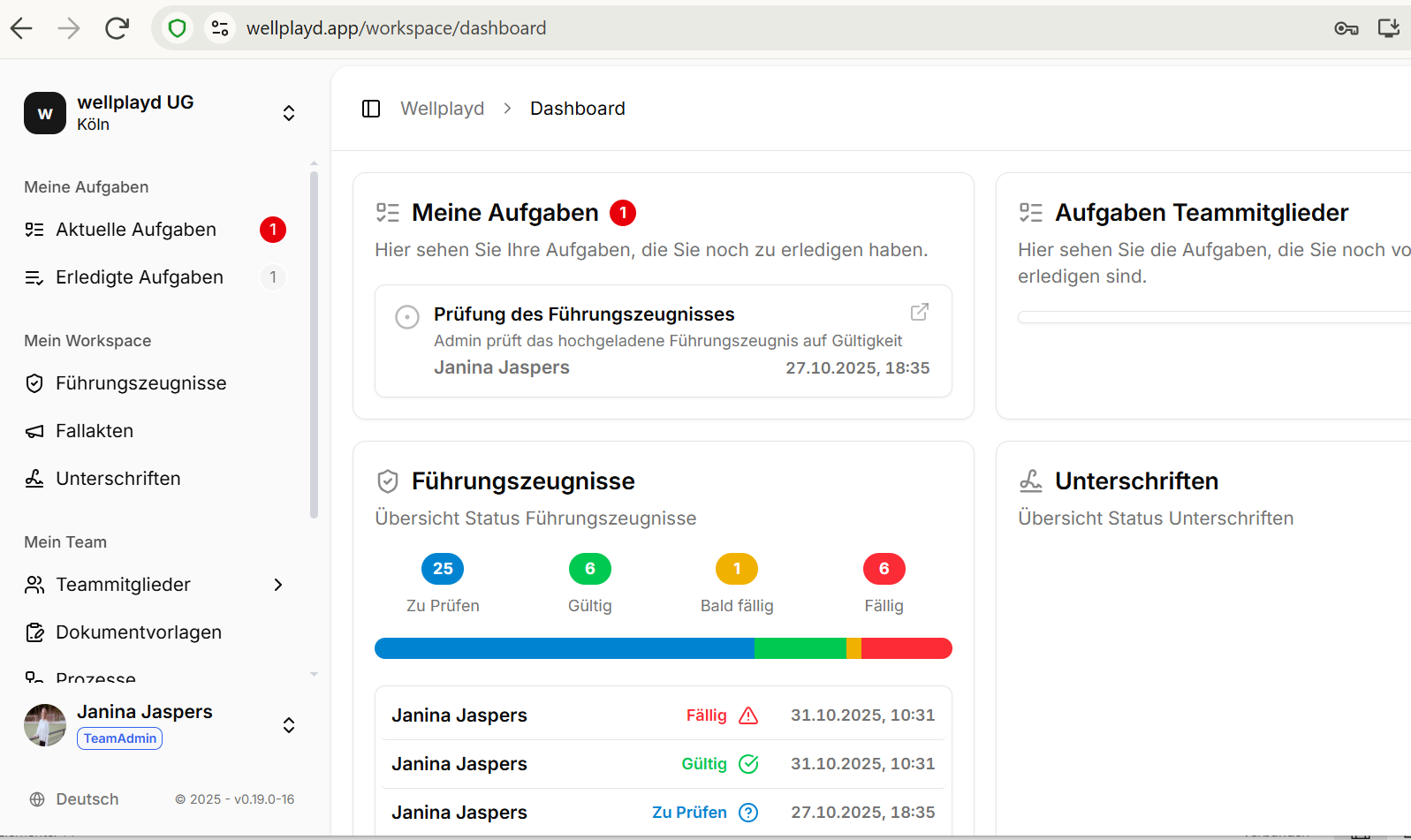Click the Dokumentvorlagen document icon
Viewport: 1411px width, 840px height.
pyautogui.click(x=34, y=632)
